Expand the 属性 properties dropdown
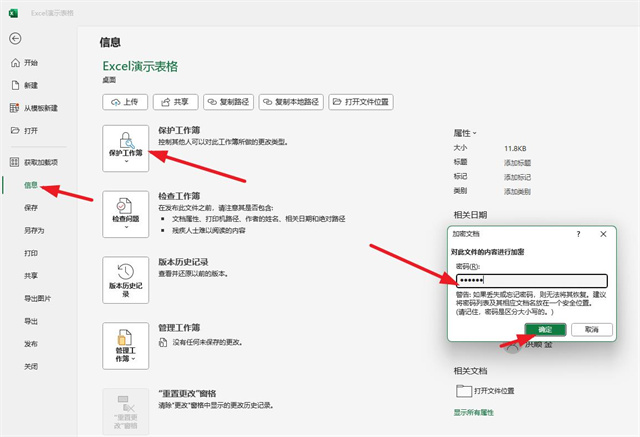 pyautogui.click(x=465, y=133)
